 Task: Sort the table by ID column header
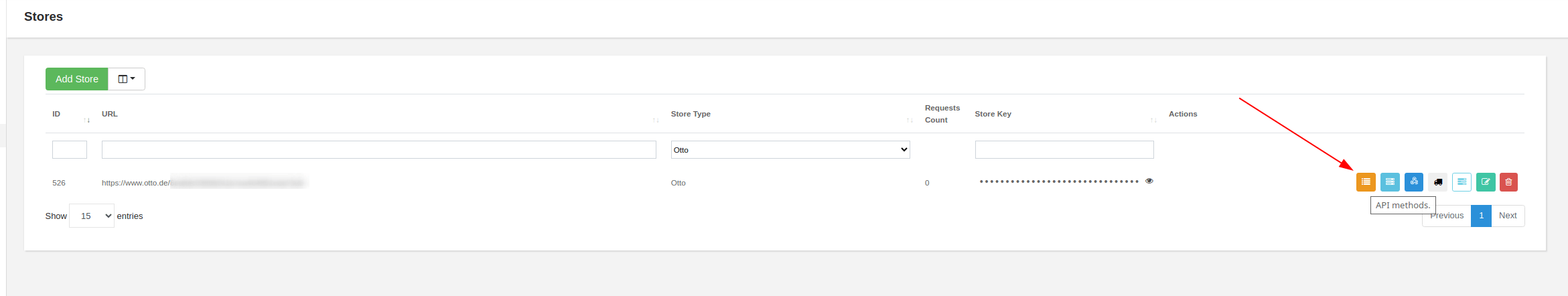pos(56,114)
